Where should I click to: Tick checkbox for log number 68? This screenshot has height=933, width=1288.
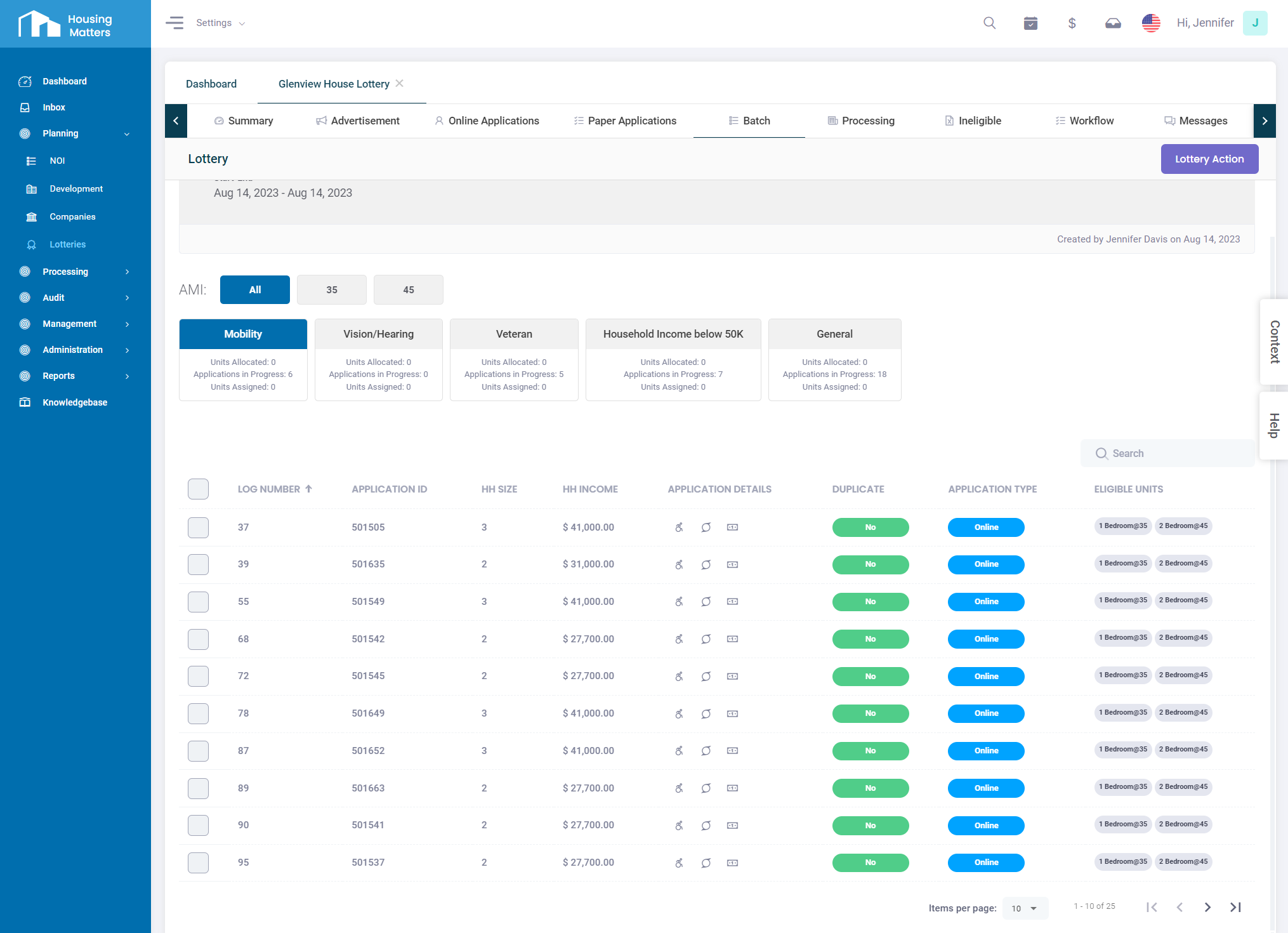pos(198,639)
